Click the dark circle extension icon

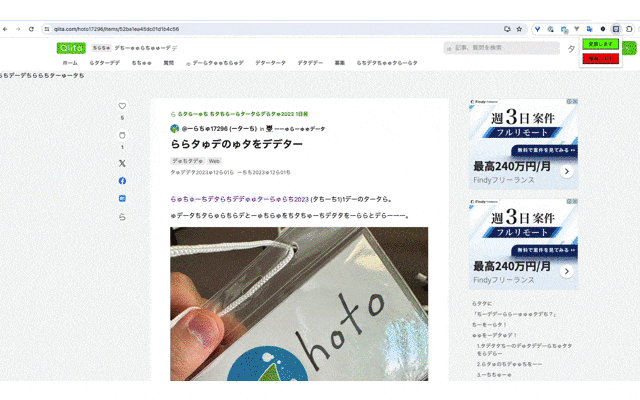[x=602, y=29]
